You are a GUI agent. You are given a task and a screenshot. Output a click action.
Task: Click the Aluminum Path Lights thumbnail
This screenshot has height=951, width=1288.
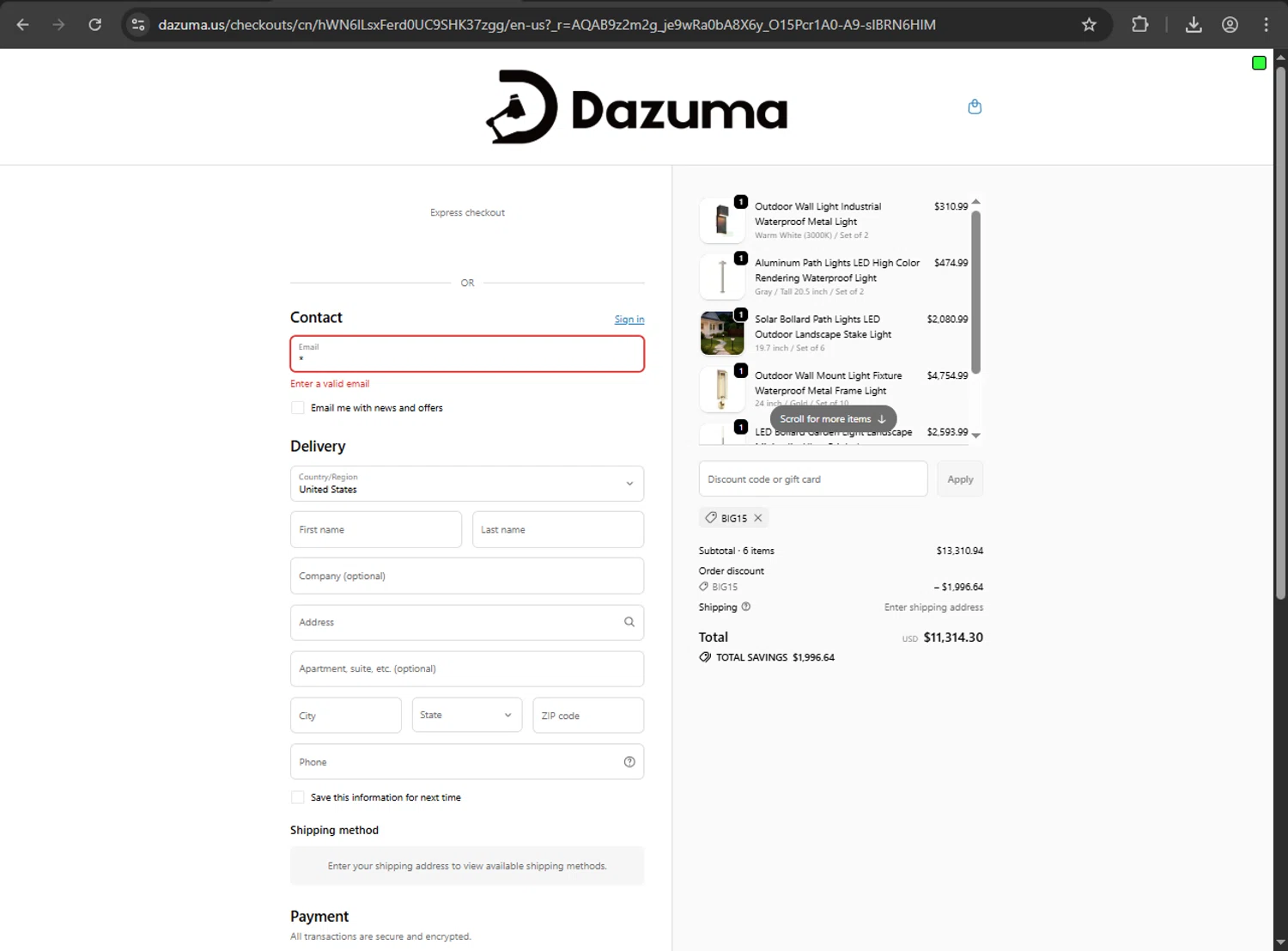(722, 277)
